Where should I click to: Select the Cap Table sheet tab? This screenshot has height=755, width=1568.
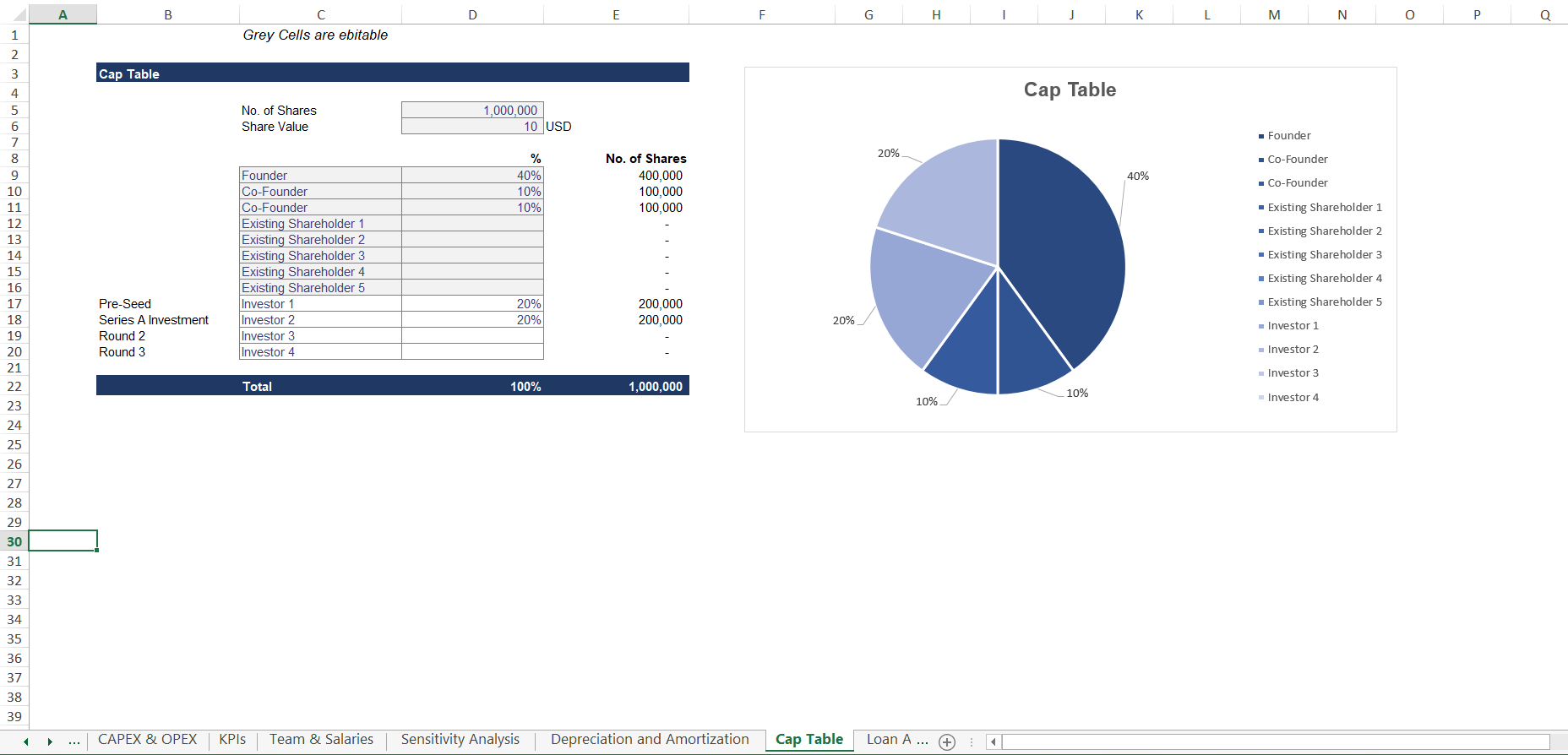(809, 740)
